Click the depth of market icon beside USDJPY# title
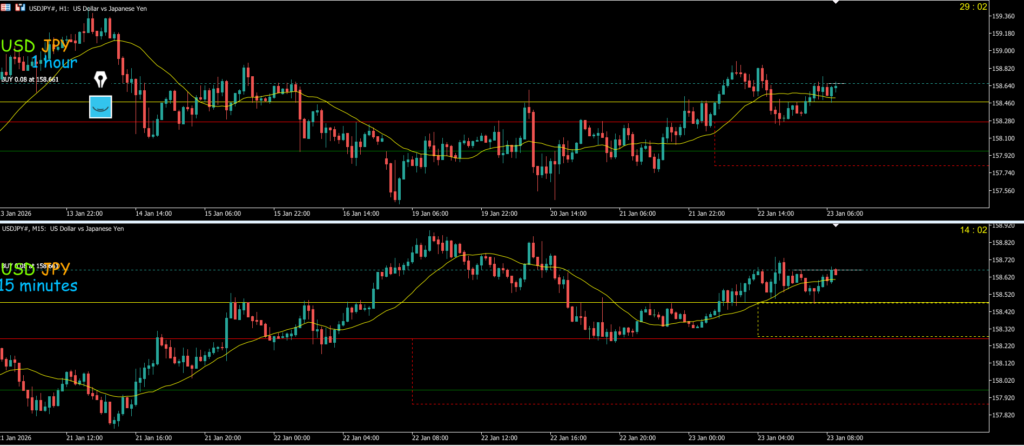1024x446 pixels. tap(20, 7)
